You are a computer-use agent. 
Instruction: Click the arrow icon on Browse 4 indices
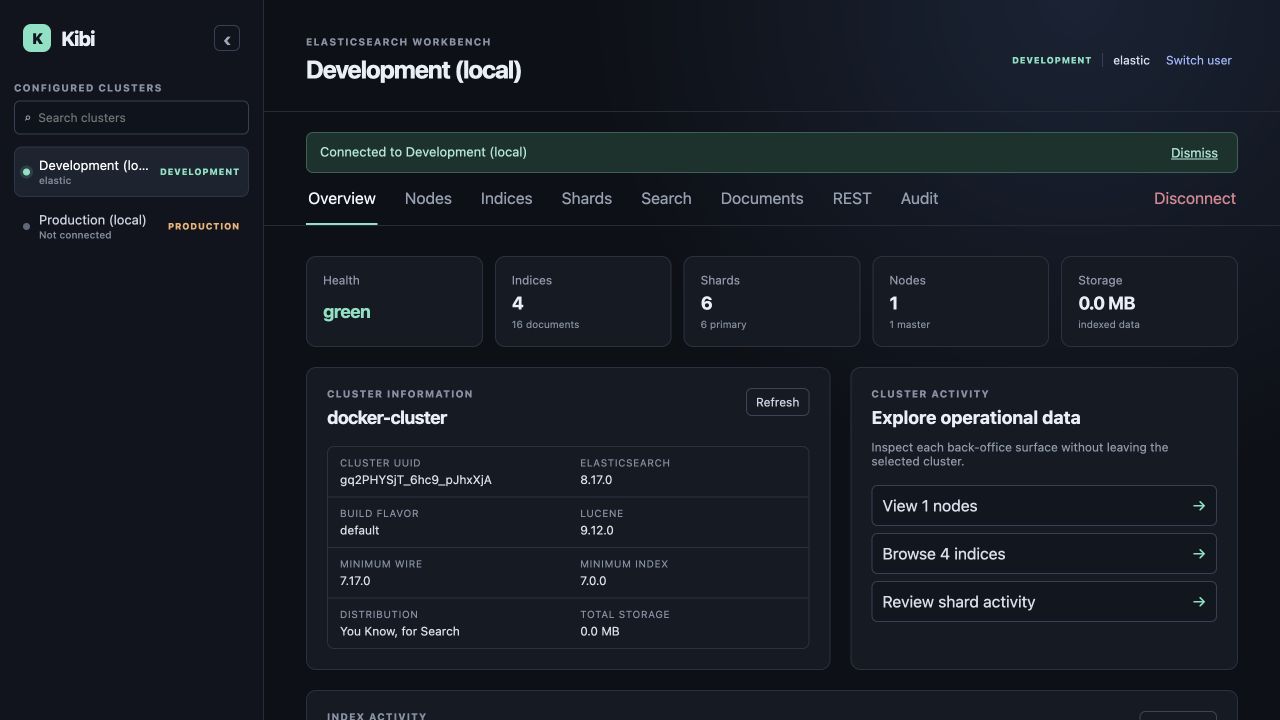coord(1198,554)
